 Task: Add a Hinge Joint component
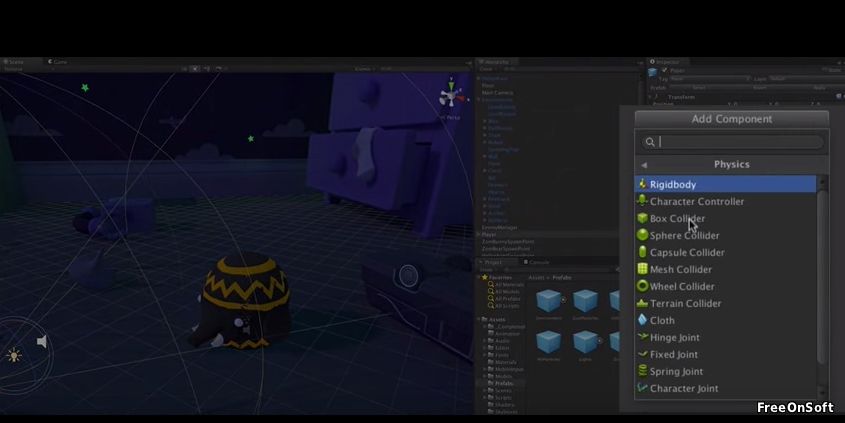point(725,337)
